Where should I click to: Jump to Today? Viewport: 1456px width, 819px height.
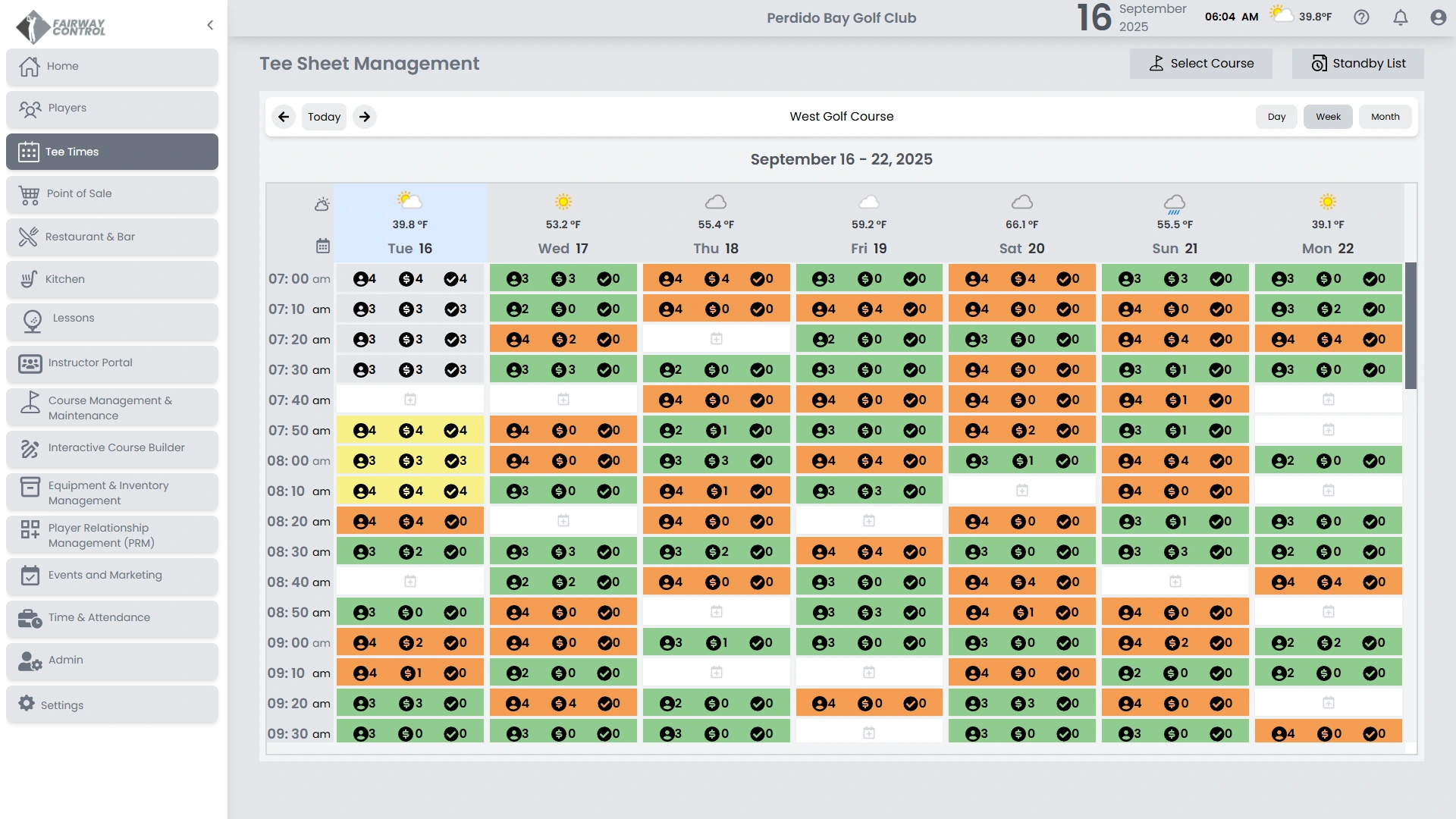click(324, 117)
